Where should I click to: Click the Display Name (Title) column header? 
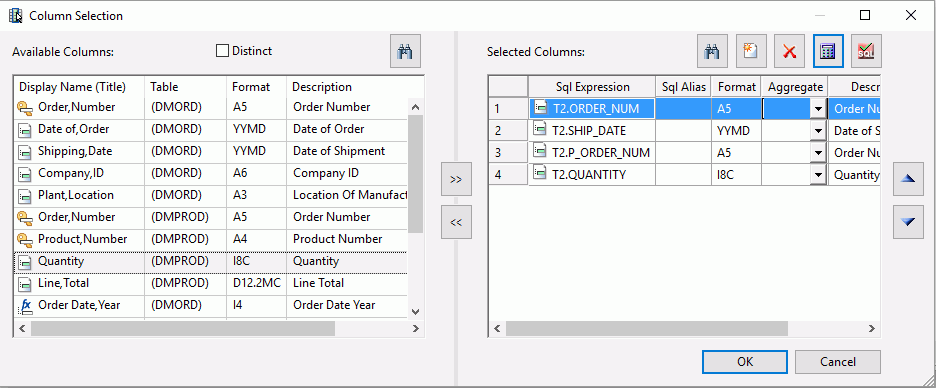pos(79,87)
